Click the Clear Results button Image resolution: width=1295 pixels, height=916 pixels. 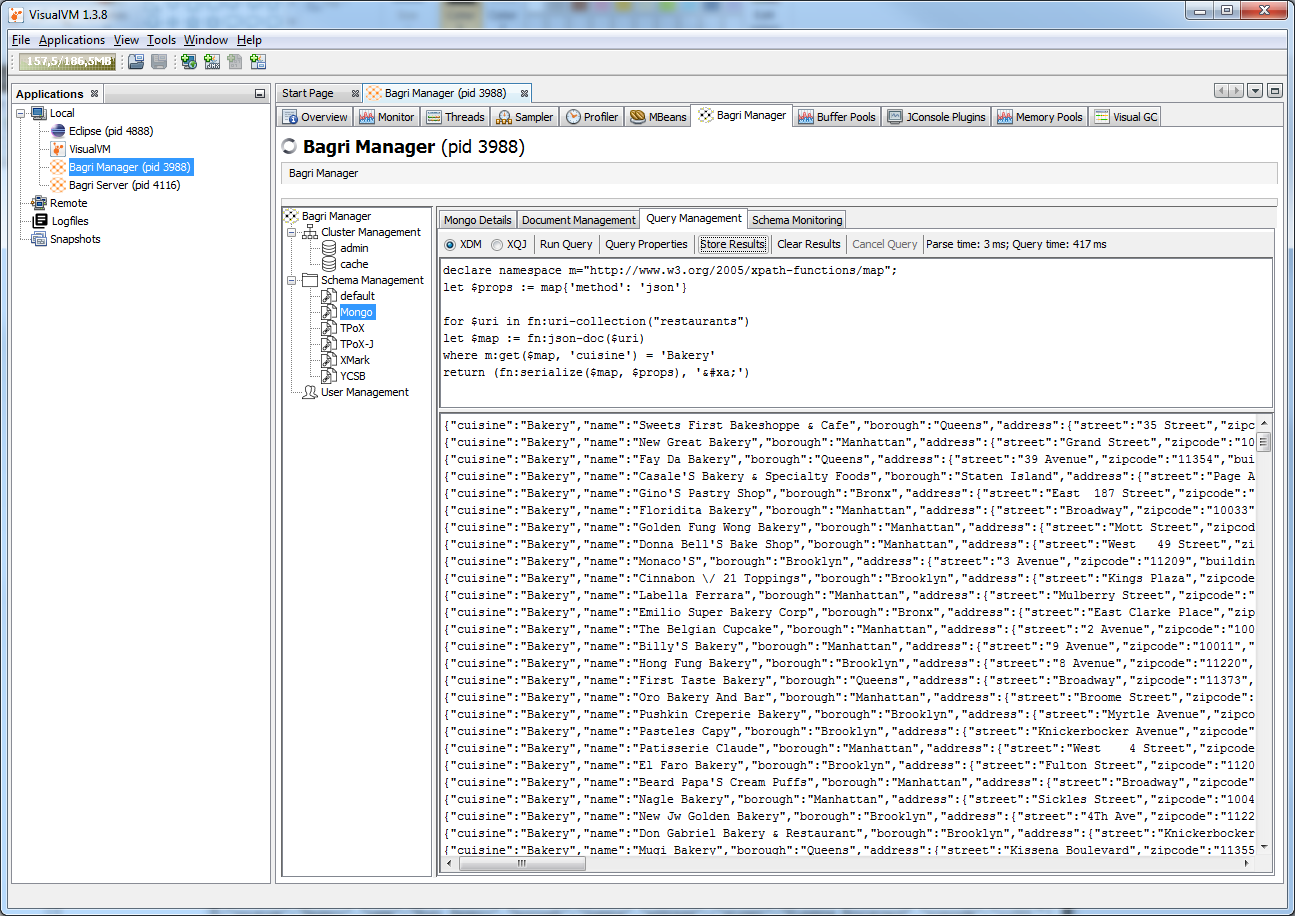pyautogui.click(x=808, y=244)
